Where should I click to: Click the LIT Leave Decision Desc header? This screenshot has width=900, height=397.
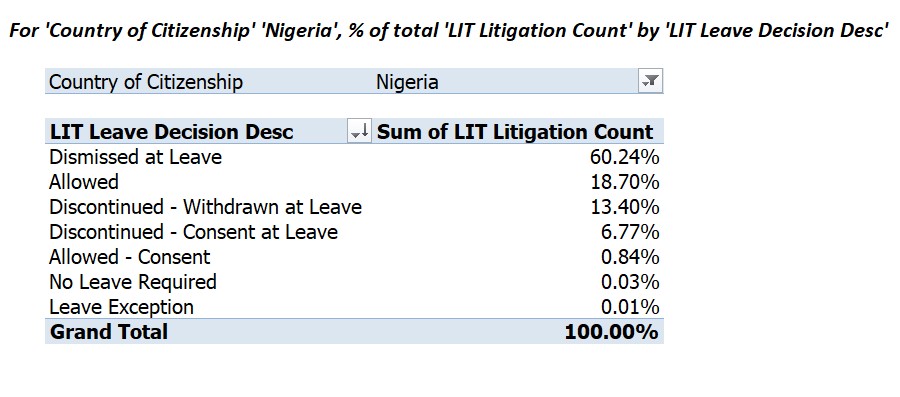[x=172, y=132]
